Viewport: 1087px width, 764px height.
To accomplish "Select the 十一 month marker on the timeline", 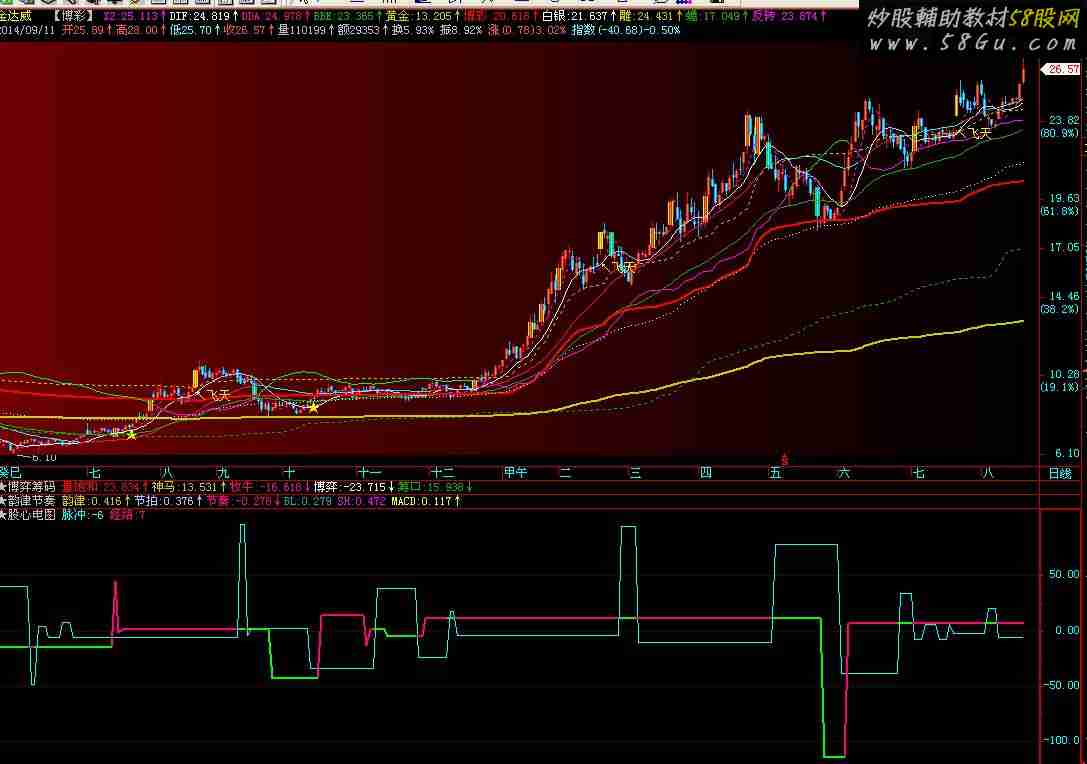I will pos(369,473).
